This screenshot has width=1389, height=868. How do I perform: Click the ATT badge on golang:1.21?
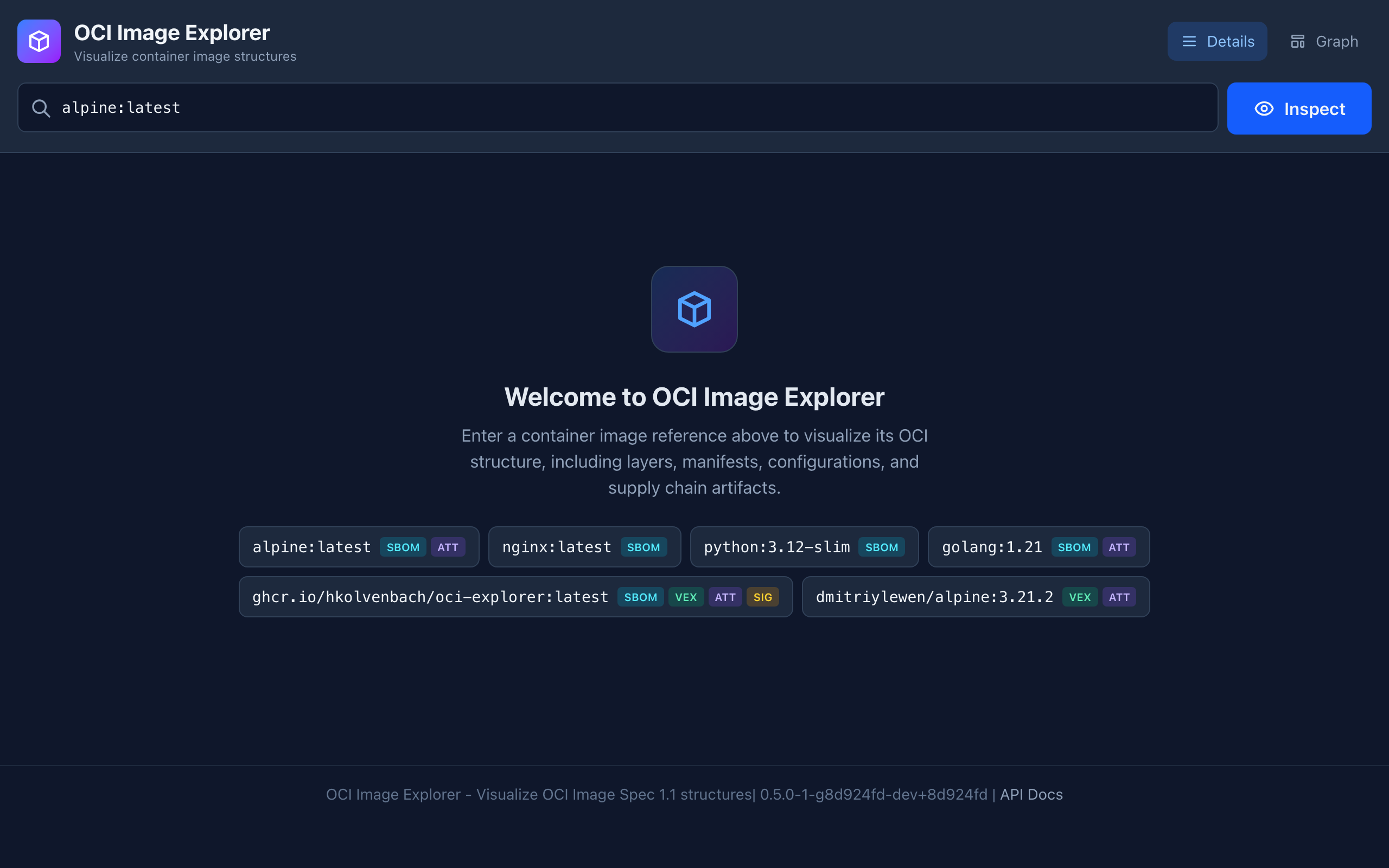pos(1119,546)
